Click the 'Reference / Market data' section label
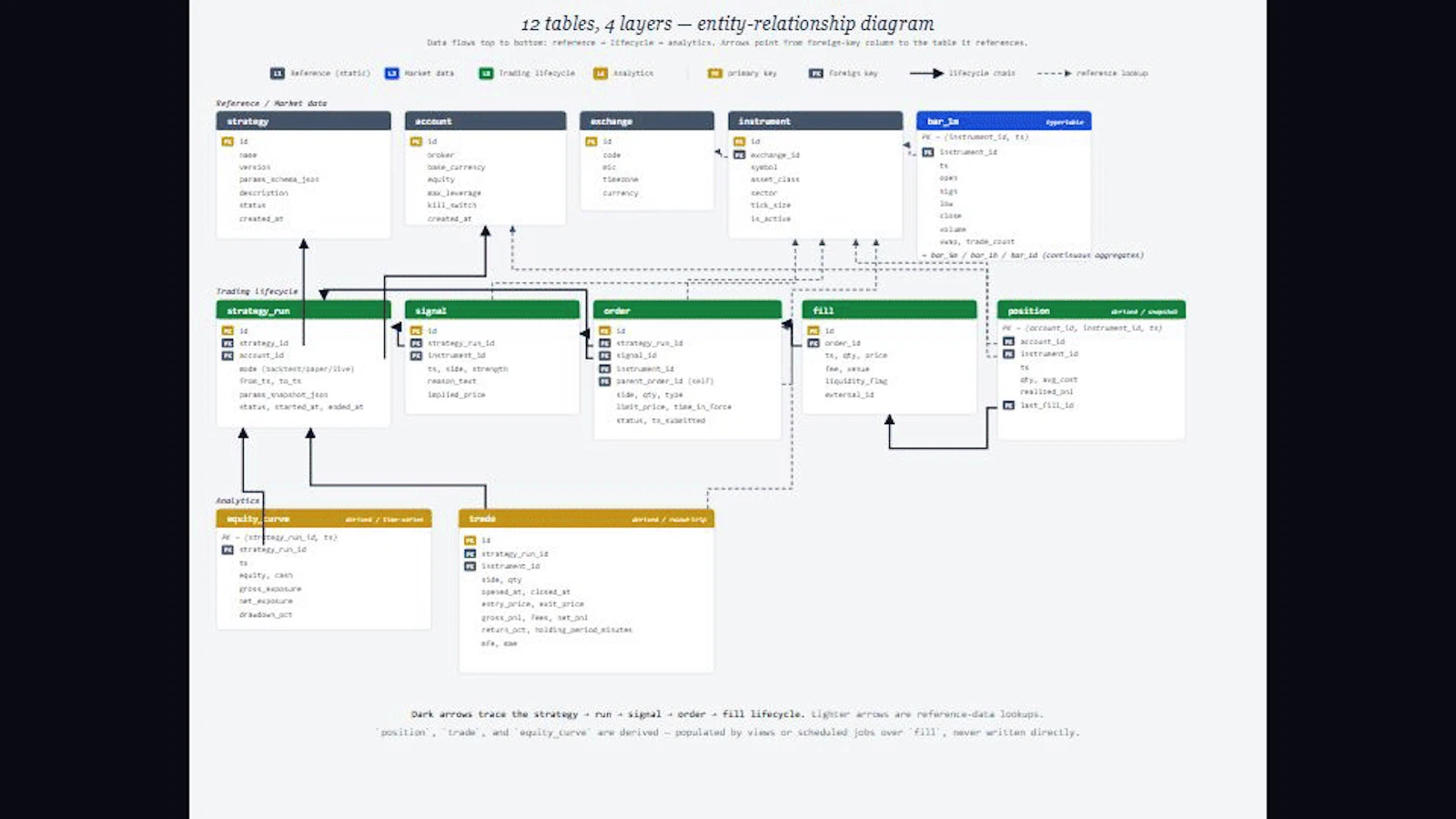Viewport: 1456px width, 819px height. [271, 103]
